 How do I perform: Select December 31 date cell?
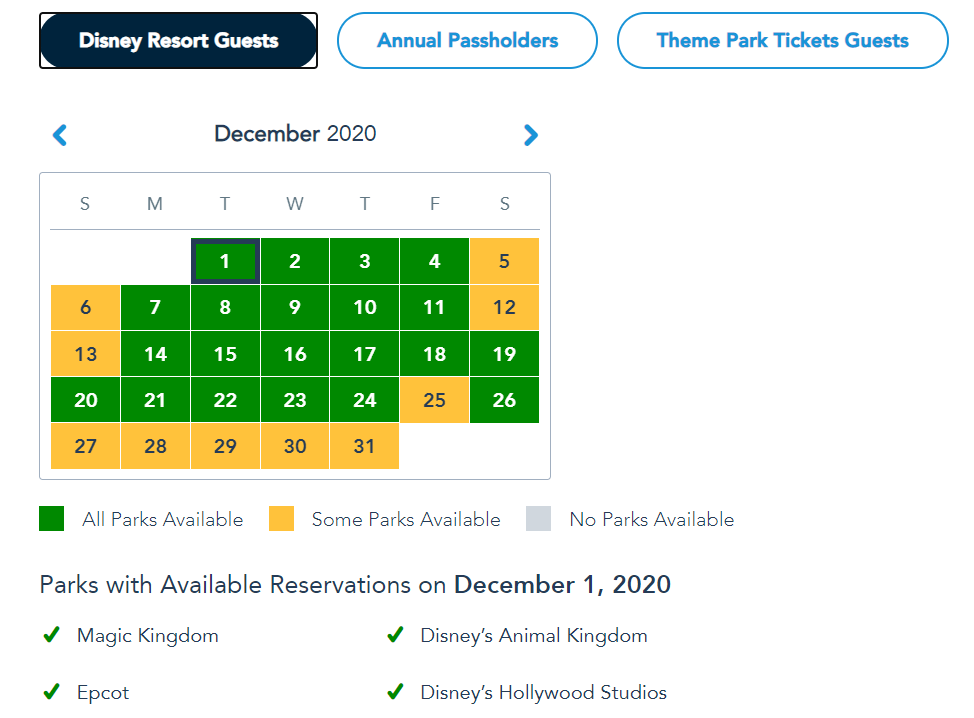pos(364,446)
